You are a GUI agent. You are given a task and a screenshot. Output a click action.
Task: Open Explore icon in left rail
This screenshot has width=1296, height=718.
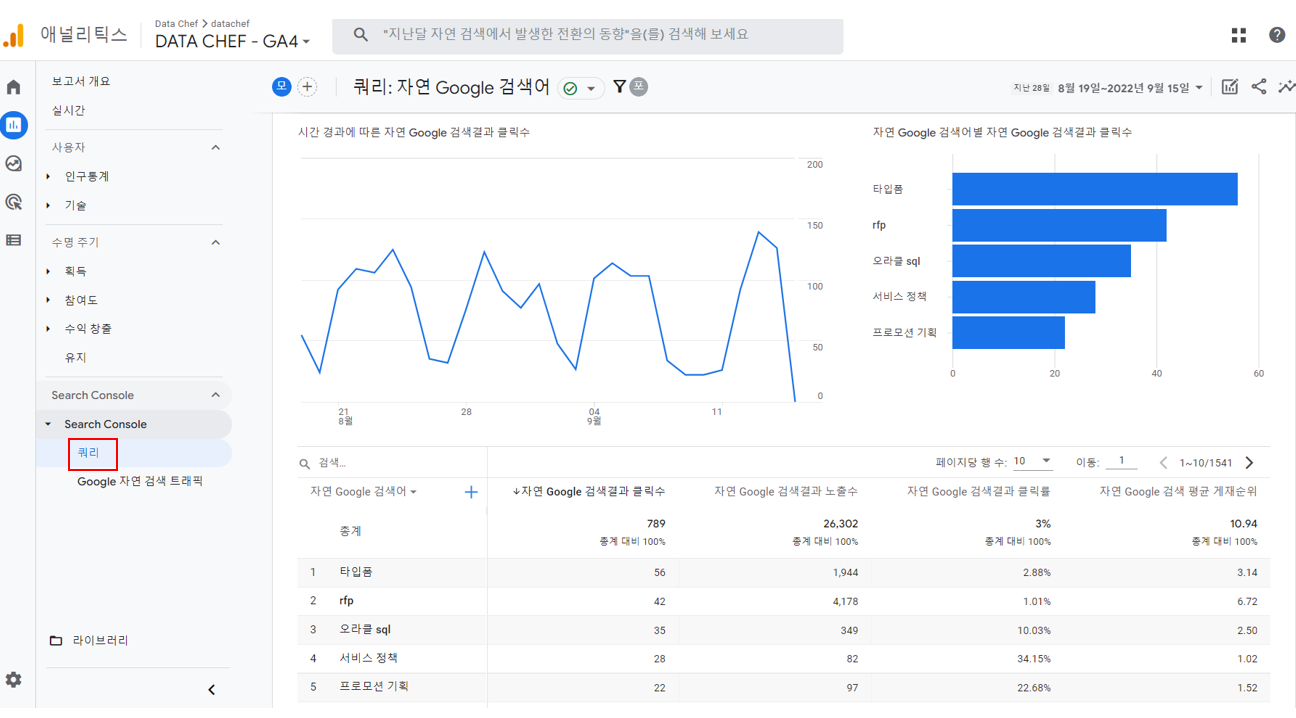coord(14,163)
